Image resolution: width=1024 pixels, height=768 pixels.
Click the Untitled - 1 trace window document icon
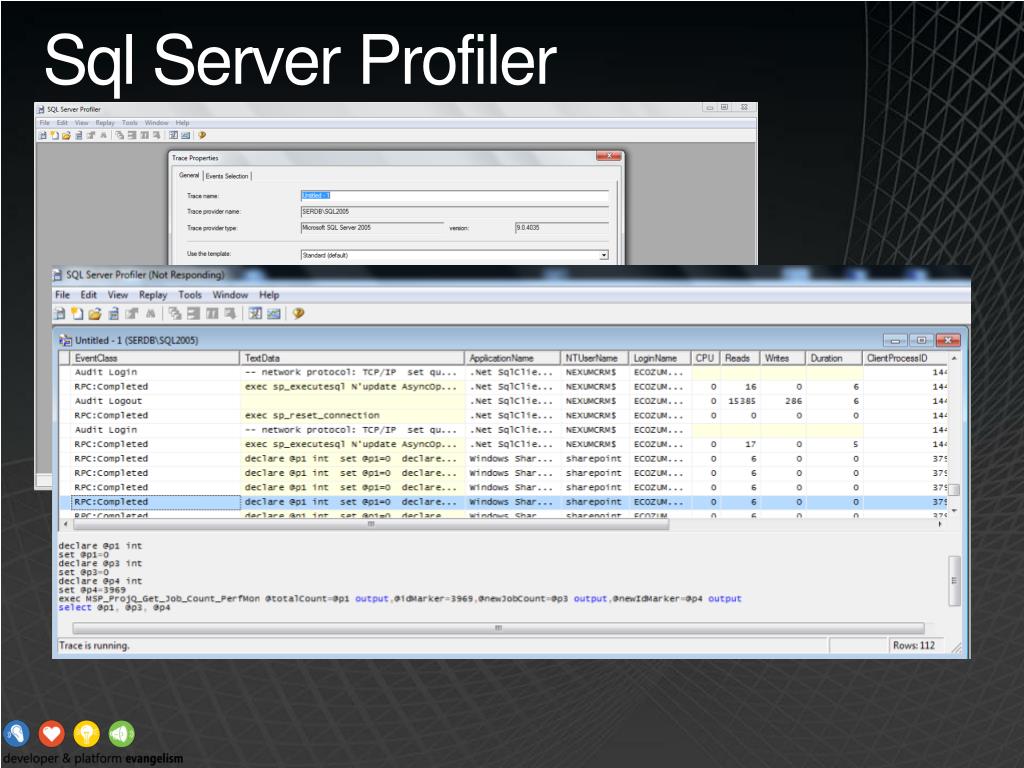[65, 340]
